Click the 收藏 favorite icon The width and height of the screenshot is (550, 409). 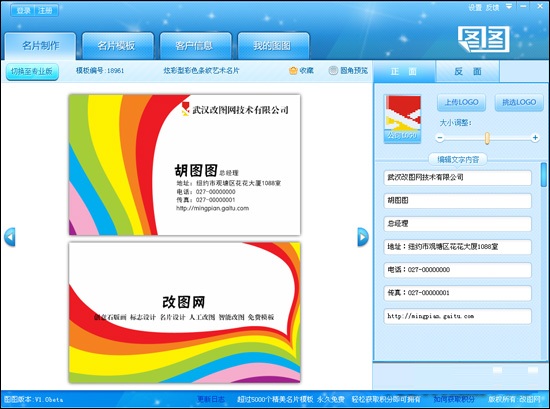click(293, 71)
